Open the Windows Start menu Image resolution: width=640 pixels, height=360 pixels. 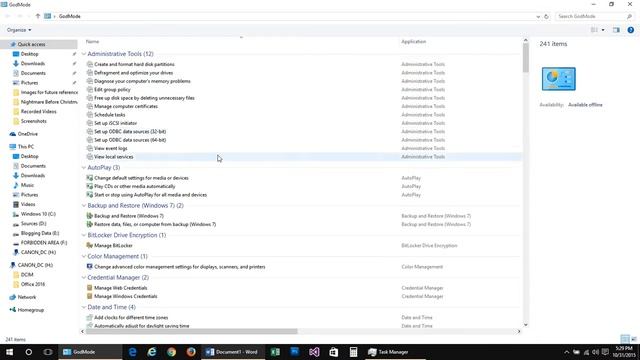[9, 352]
